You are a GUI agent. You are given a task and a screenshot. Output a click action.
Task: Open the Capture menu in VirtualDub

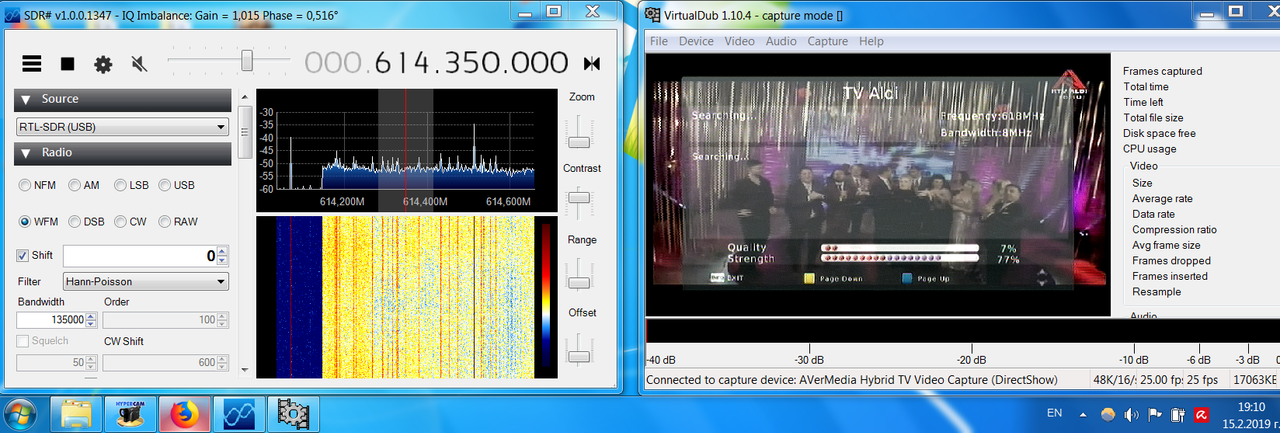pyautogui.click(x=827, y=41)
